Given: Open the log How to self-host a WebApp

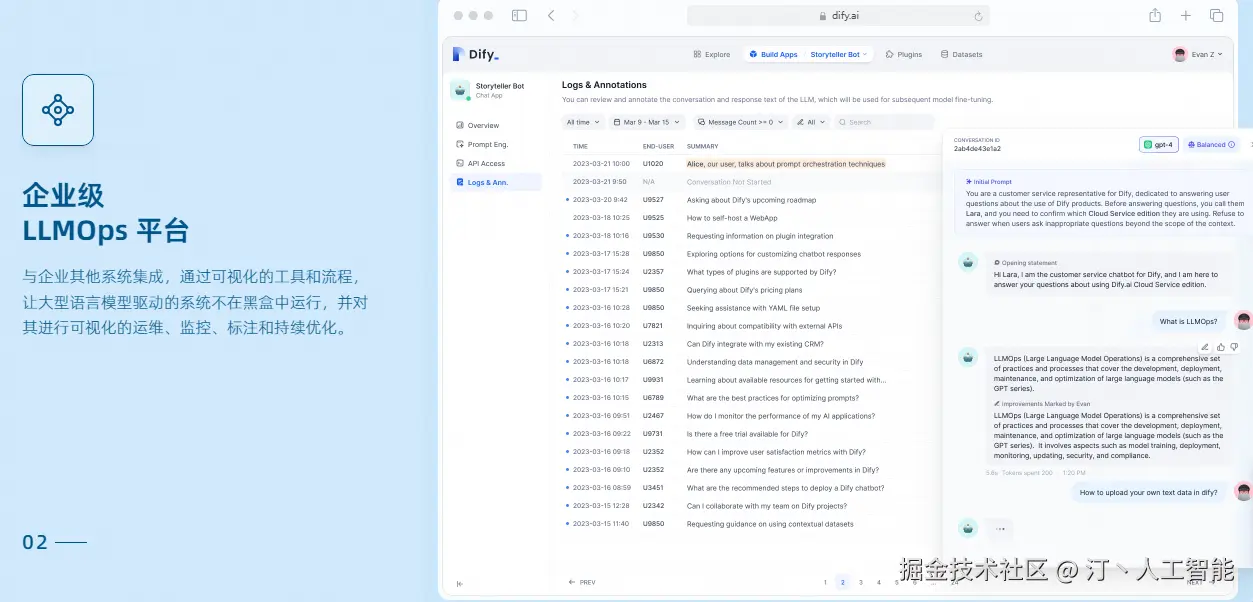Looking at the screenshot, I should pos(732,217).
